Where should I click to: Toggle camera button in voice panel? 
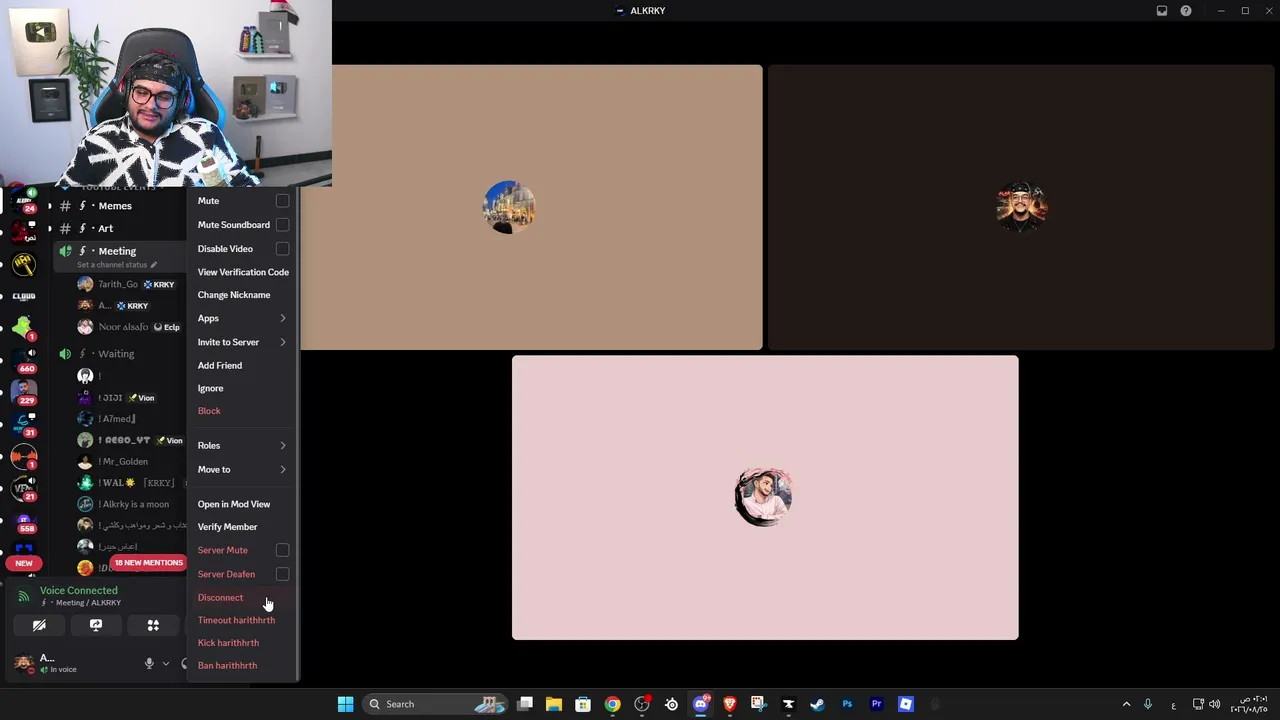[x=39, y=625]
